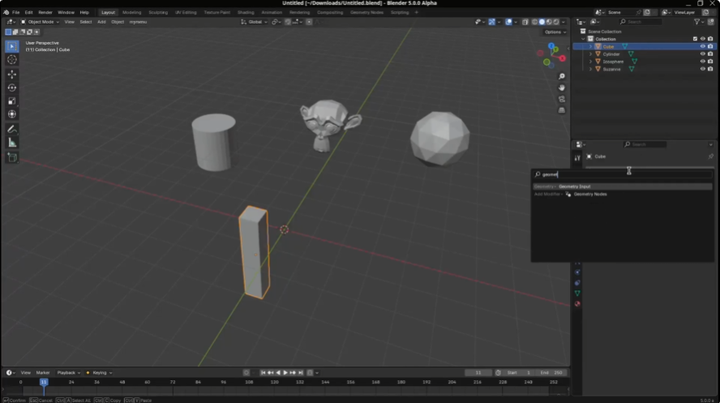Image resolution: width=720 pixels, height=403 pixels.
Task: Open the Global transform orientation dropdown
Action: click(x=254, y=22)
